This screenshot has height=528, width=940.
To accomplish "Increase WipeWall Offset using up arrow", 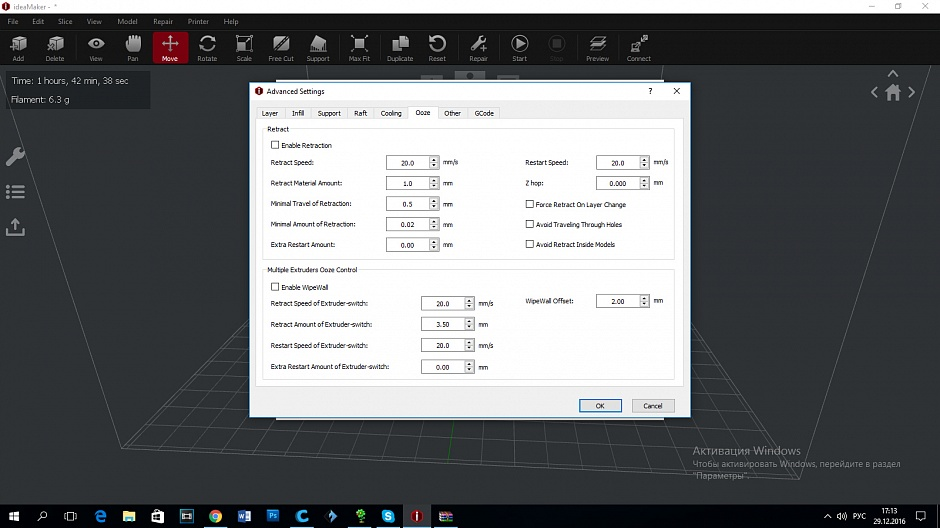I will tap(644, 298).
